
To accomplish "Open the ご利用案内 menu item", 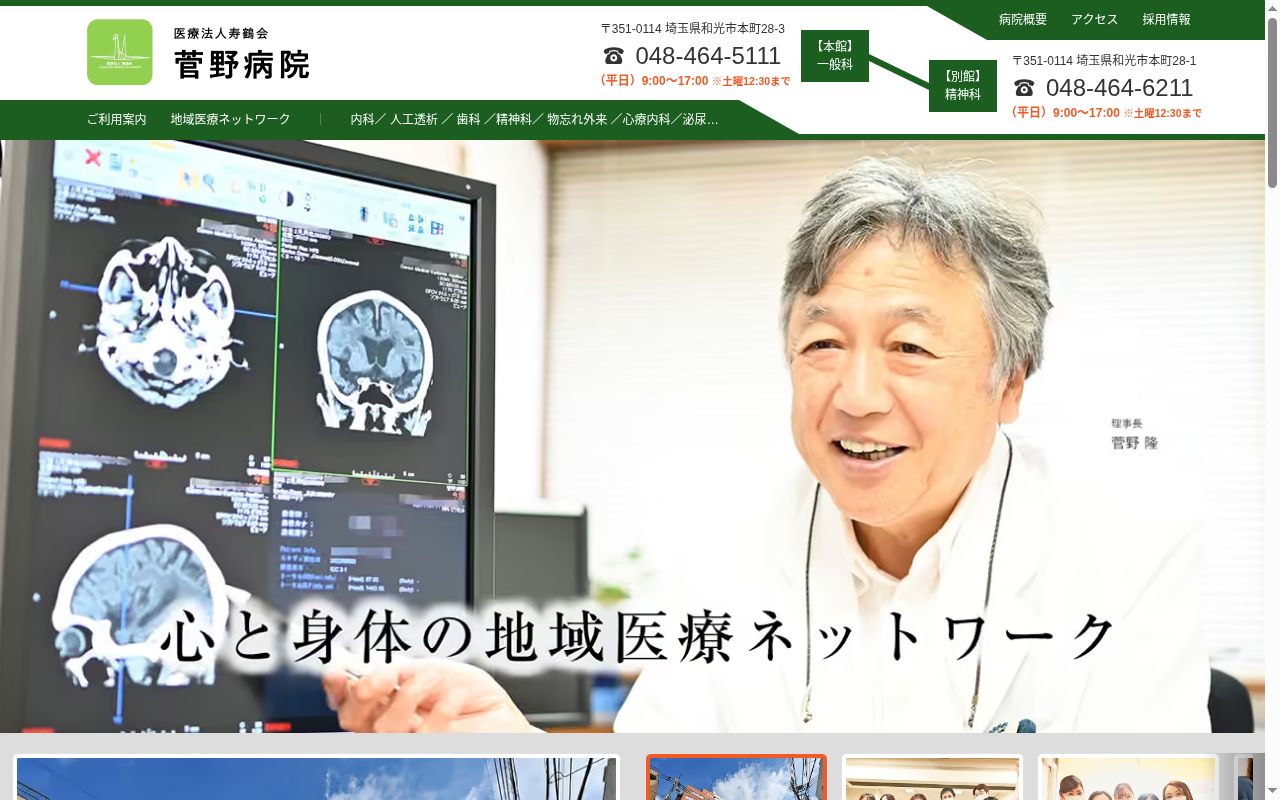I will point(116,119).
